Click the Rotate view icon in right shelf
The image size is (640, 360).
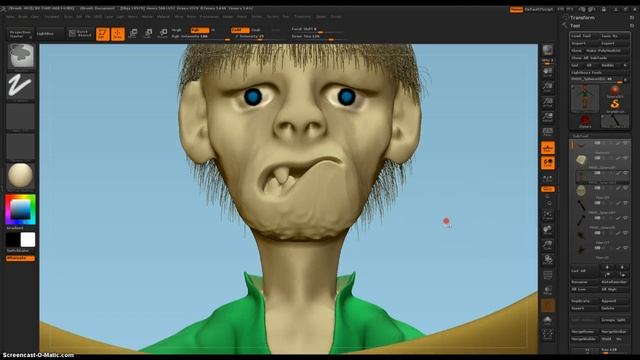click(548, 259)
